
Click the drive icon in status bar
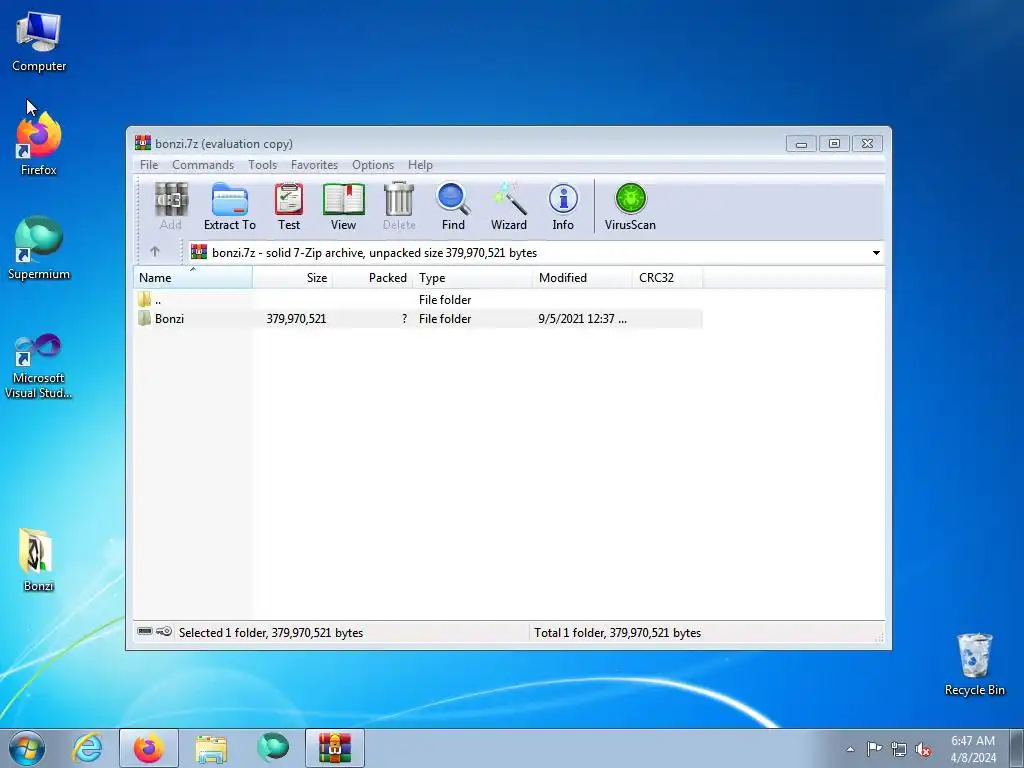tap(145, 632)
